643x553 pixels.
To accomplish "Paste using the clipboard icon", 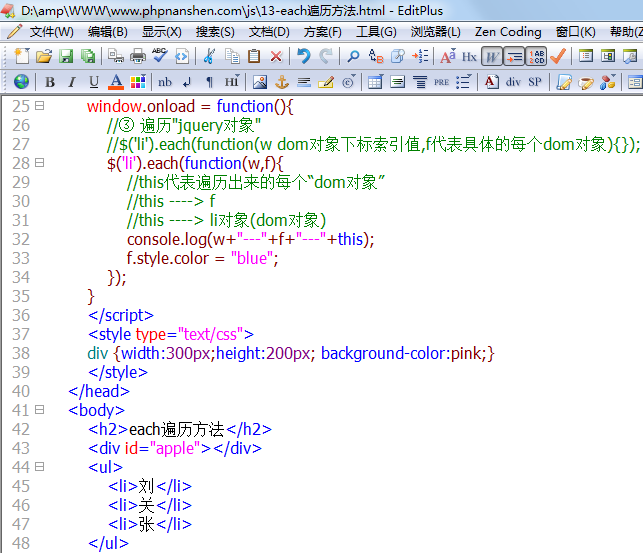I will click(254, 56).
